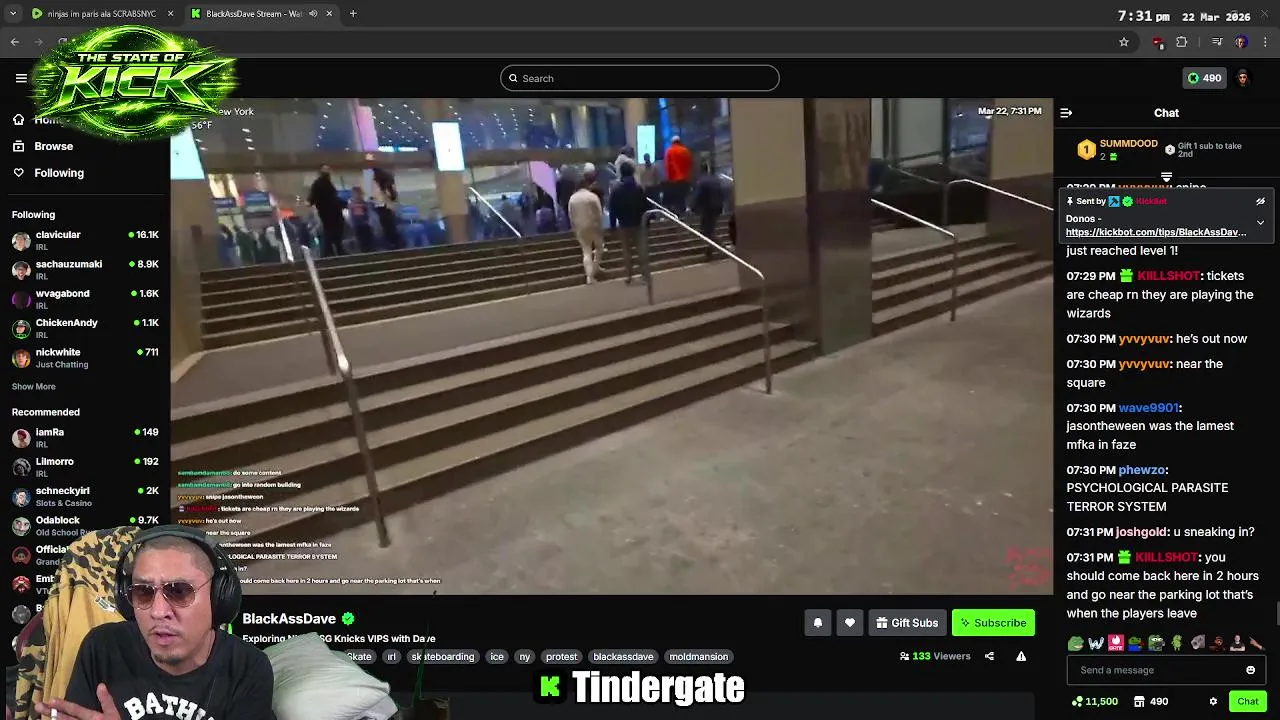
Task: Expand the pinned Donos message chevron
Action: (x=1260, y=222)
